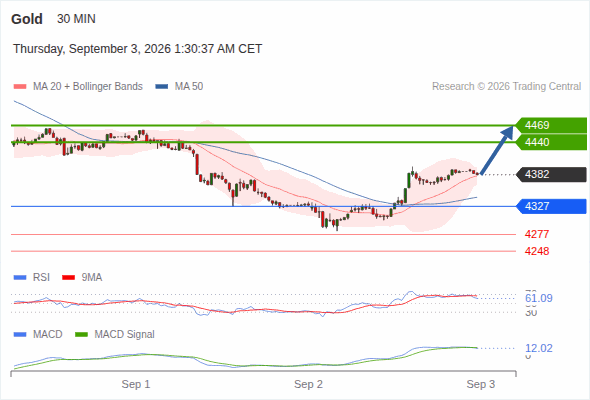Select the 4469 resistance price tag
This screenshot has width=590, height=400.
551,125
